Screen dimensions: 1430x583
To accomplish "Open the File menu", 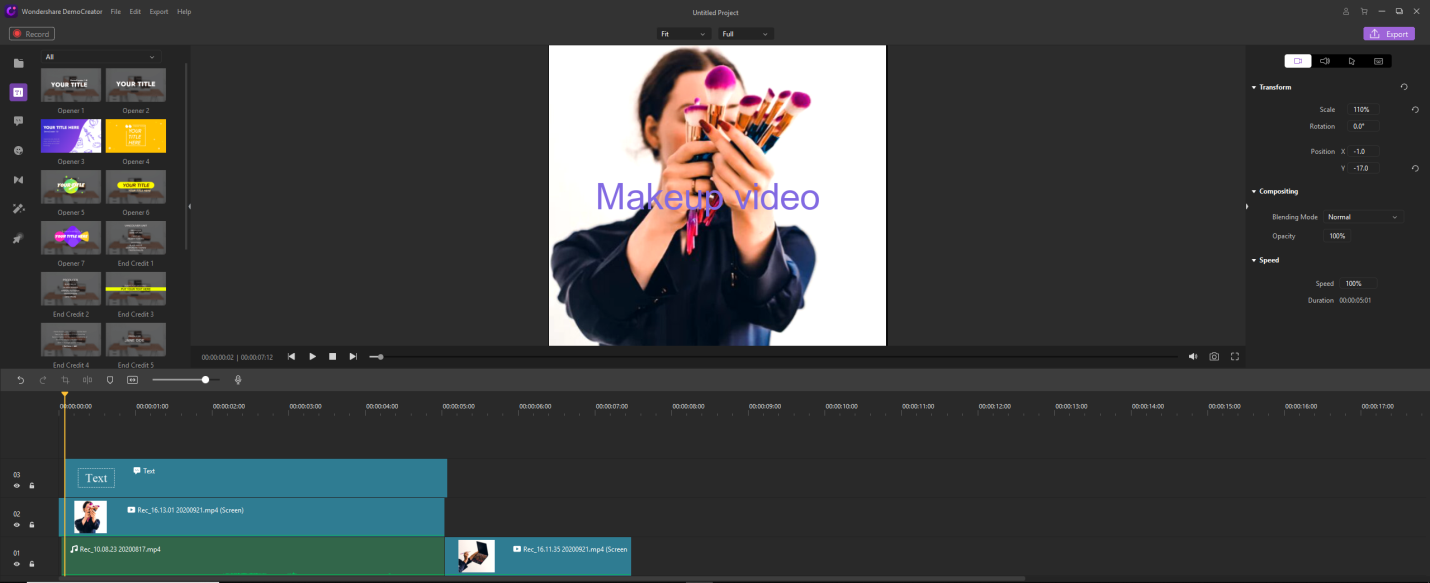I will point(116,12).
